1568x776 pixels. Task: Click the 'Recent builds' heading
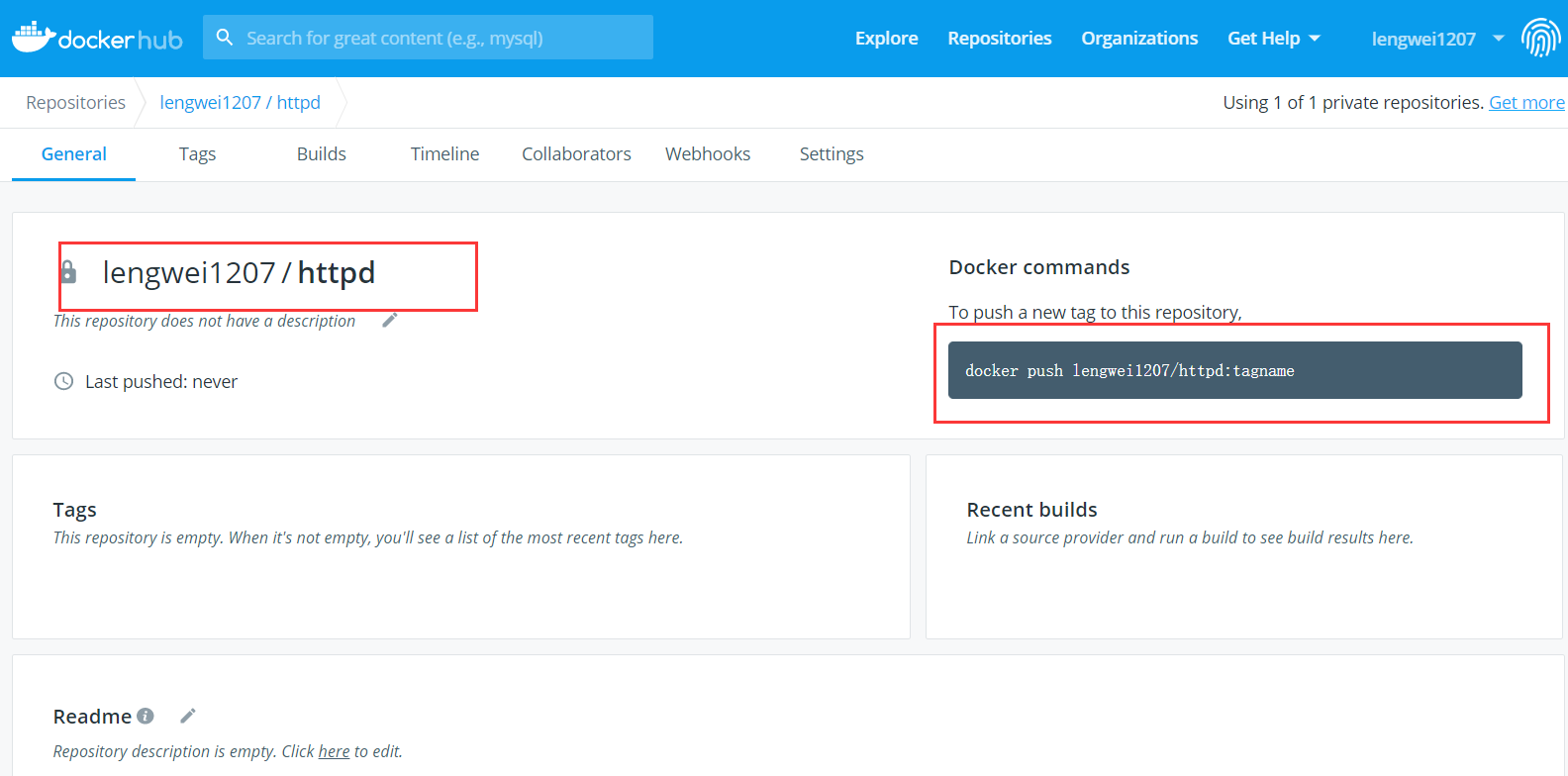(1032, 510)
